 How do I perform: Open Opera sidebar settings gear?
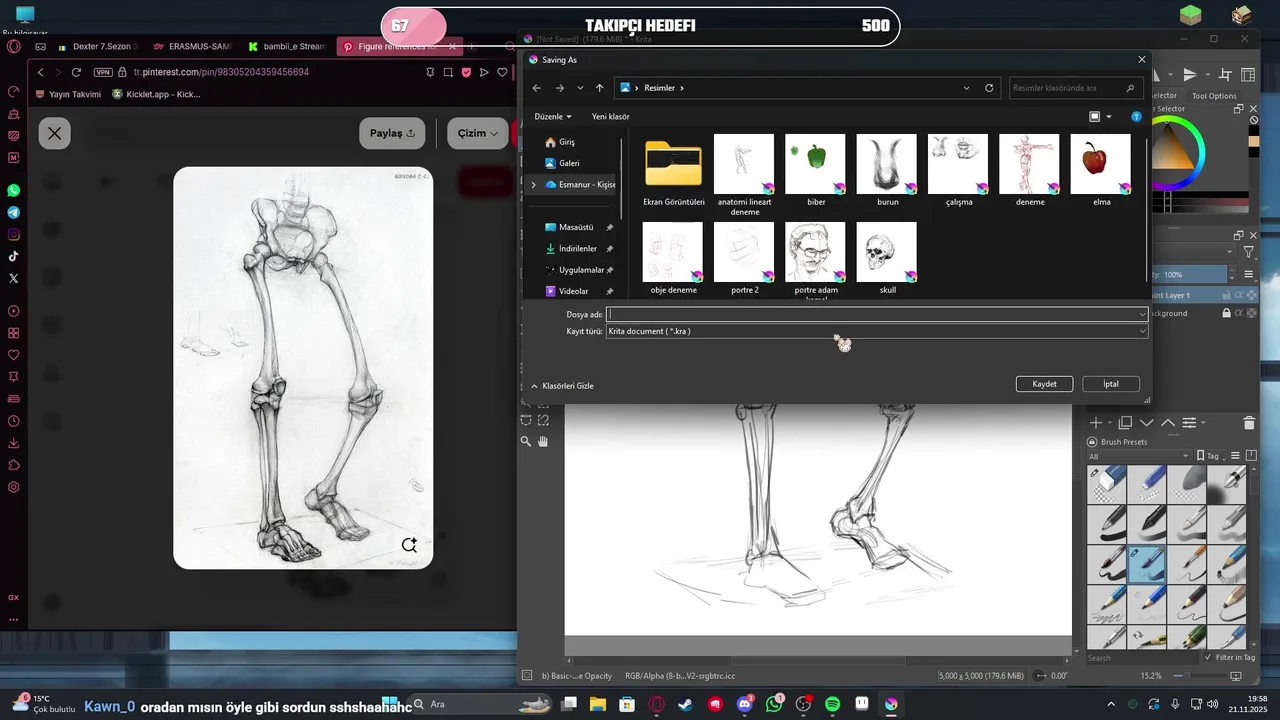[x=13, y=487]
